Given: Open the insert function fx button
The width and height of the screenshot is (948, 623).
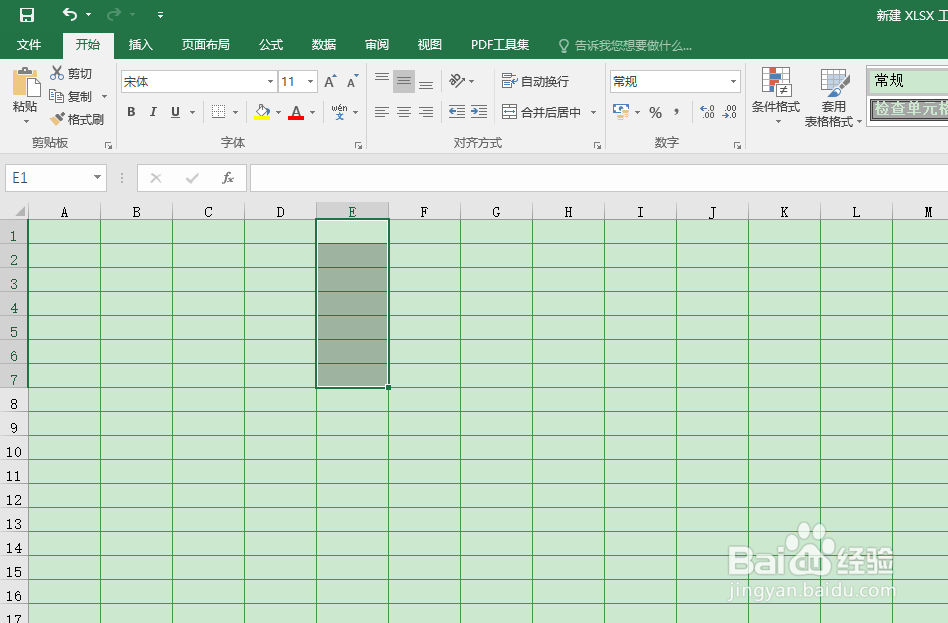Looking at the screenshot, I should (227, 178).
